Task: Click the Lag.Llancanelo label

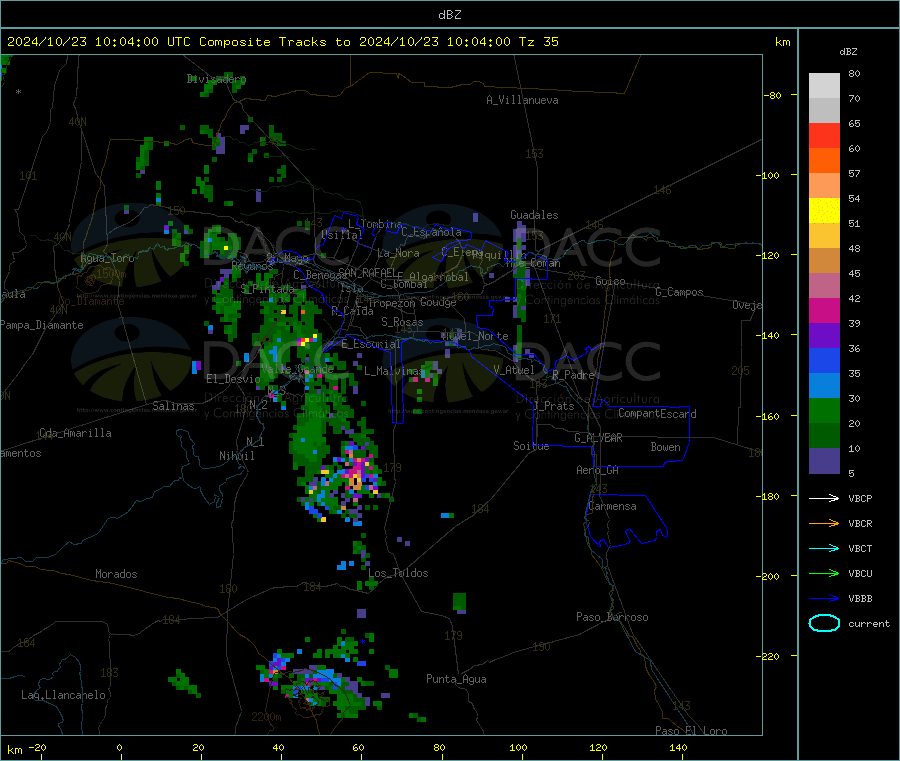Action: click(64, 695)
